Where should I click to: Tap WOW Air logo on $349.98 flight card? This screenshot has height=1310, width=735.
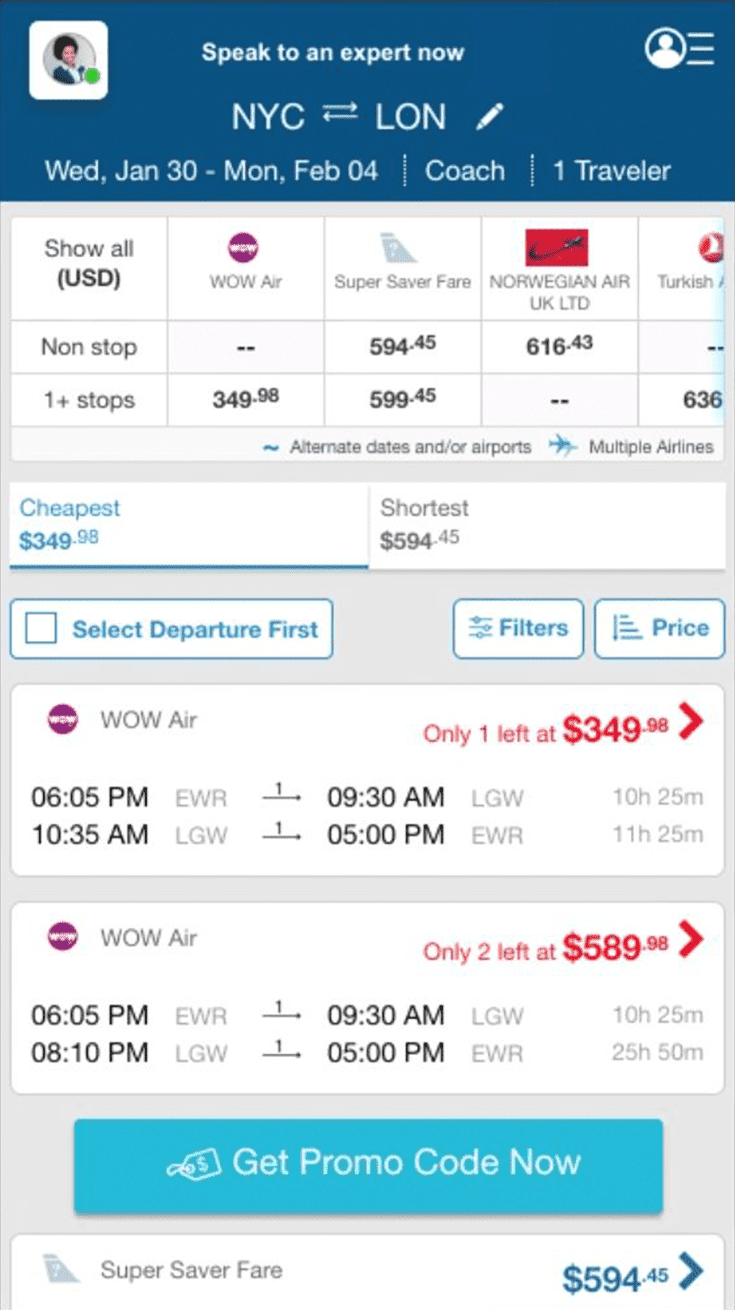[63, 719]
